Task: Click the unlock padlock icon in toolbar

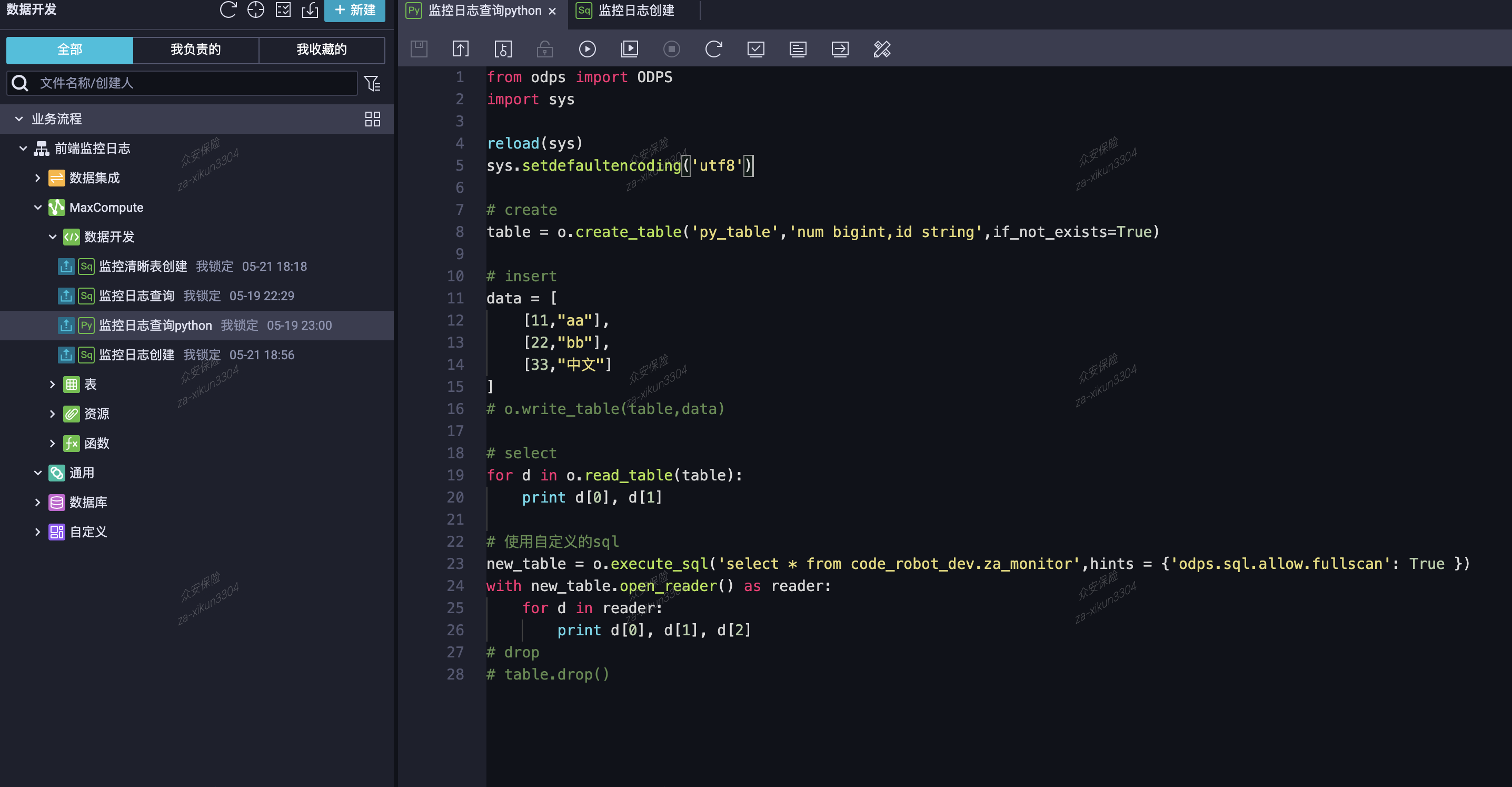Action: click(x=545, y=49)
